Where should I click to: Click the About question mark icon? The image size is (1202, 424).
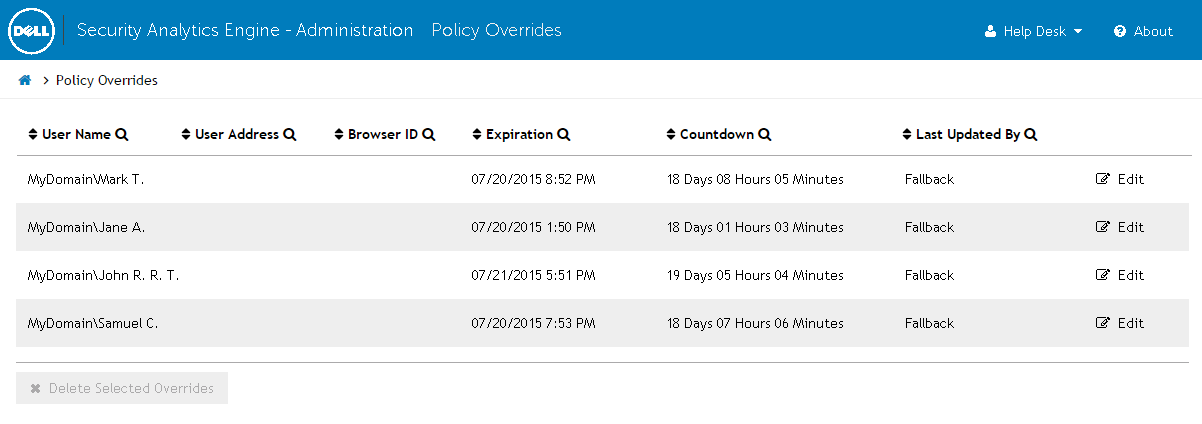[1120, 31]
